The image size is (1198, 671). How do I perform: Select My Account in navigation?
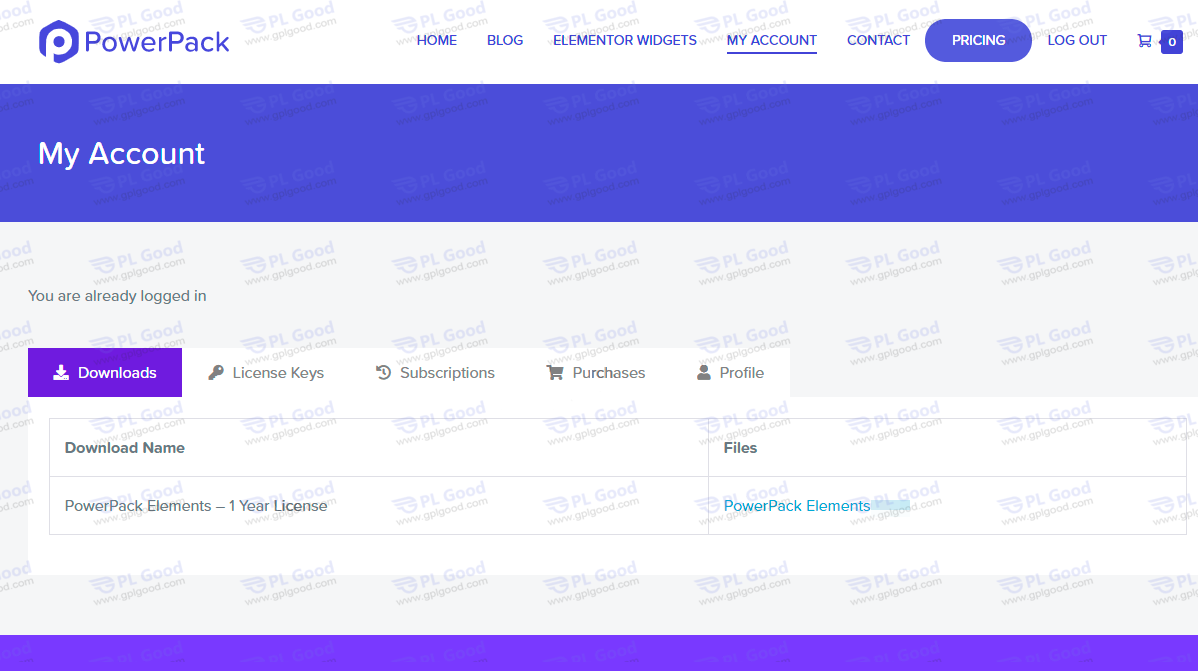tap(772, 41)
